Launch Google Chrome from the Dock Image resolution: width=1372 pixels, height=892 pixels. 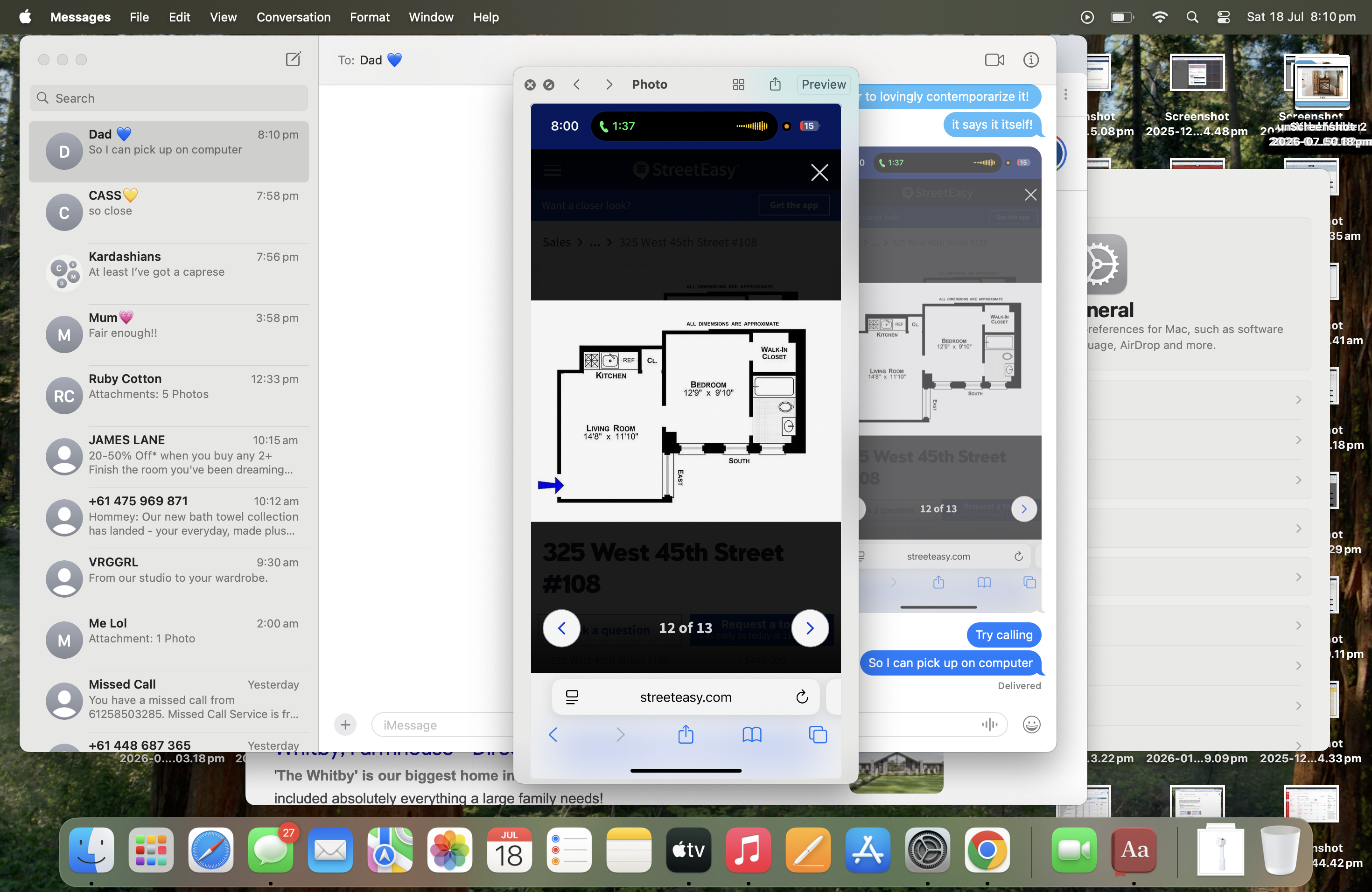[987, 850]
